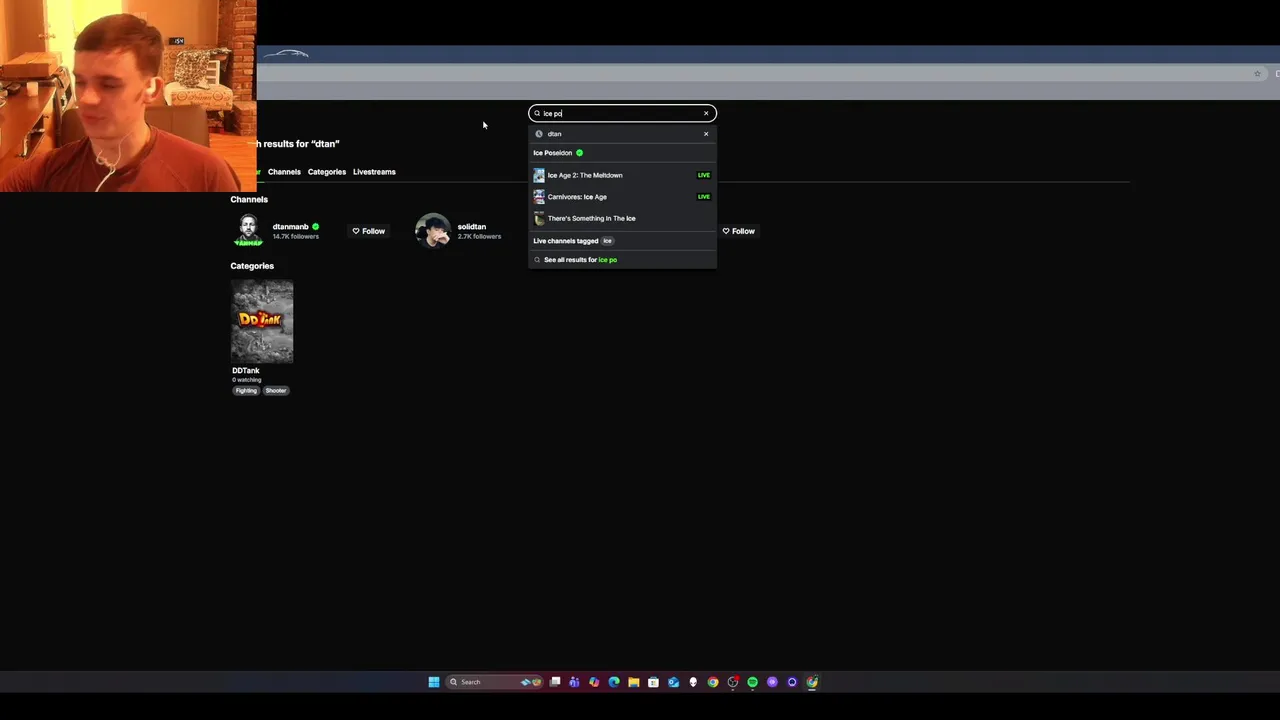The image size is (1280, 720).
Task: Bookmark page with browser star icon
Action: [x=1257, y=73]
